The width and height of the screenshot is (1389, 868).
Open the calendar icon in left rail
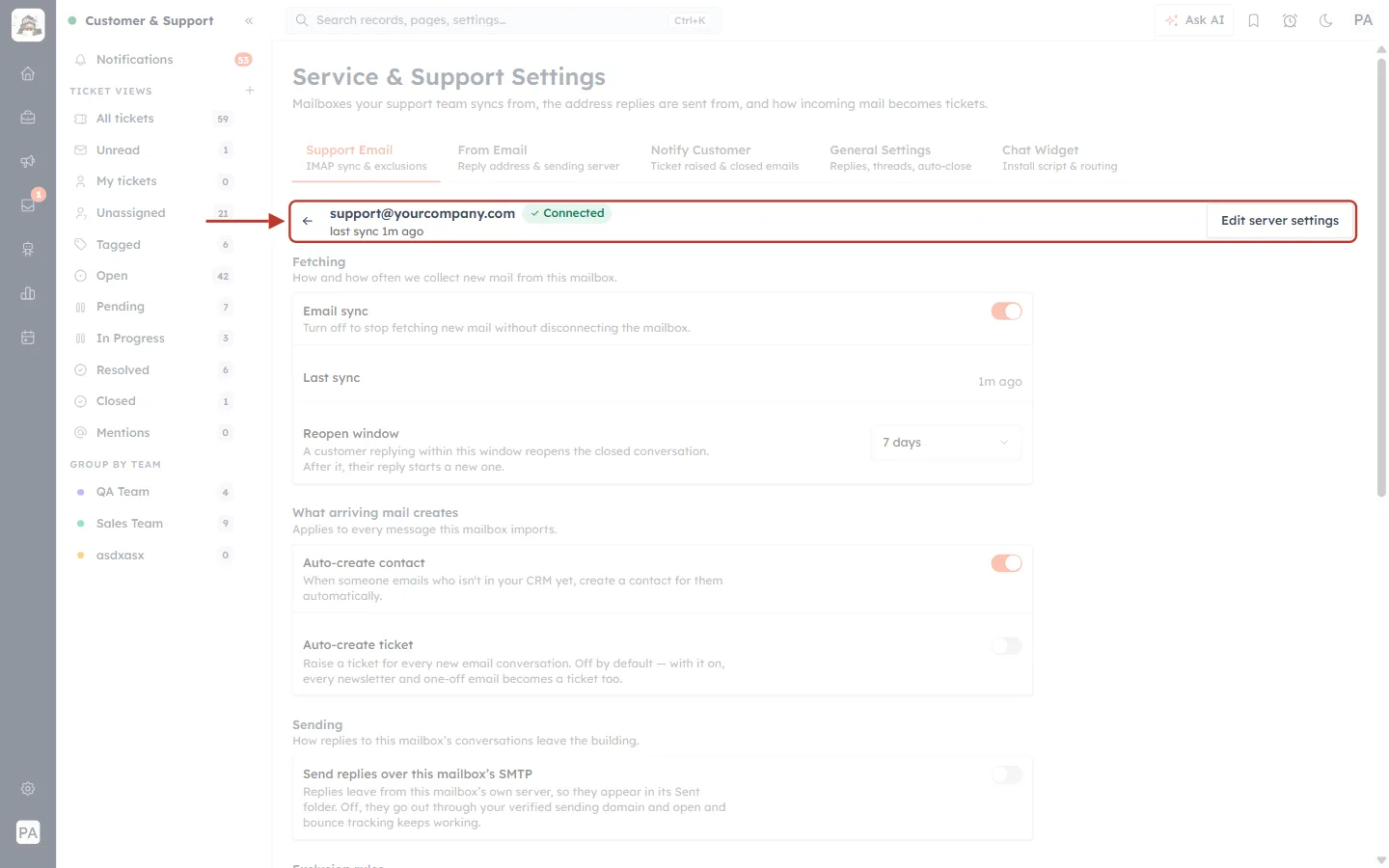pos(28,338)
